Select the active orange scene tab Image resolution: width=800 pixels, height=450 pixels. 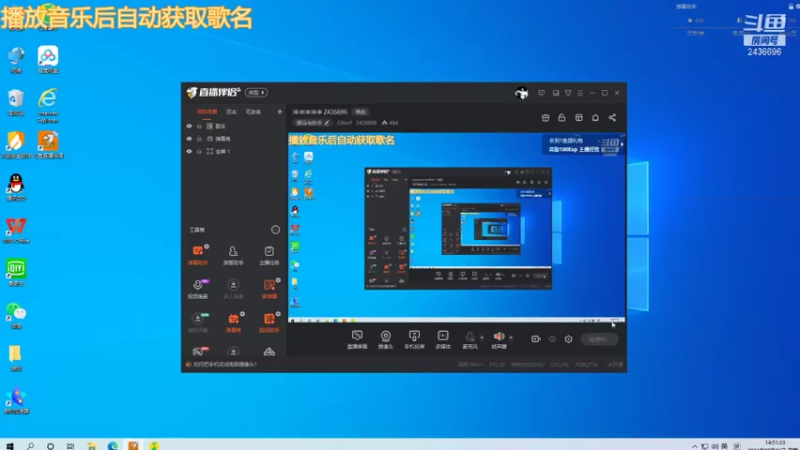tap(207, 112)
